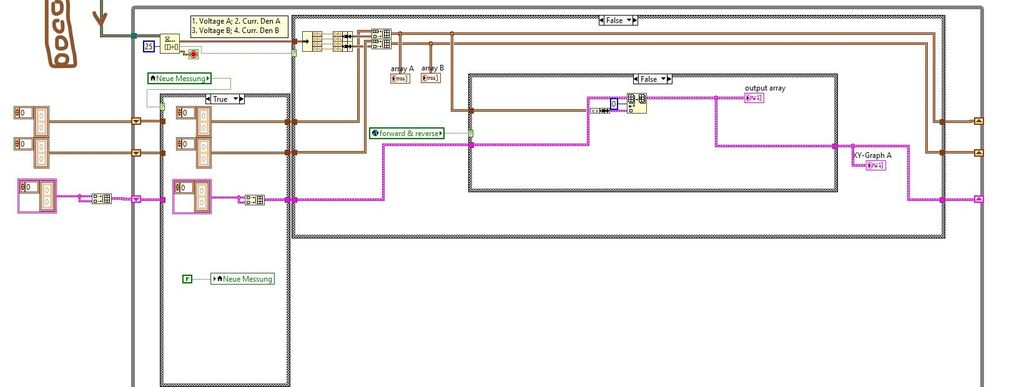Select the pink array constant outside the loop
This screenshot has height=387, width=1014.
37,196
